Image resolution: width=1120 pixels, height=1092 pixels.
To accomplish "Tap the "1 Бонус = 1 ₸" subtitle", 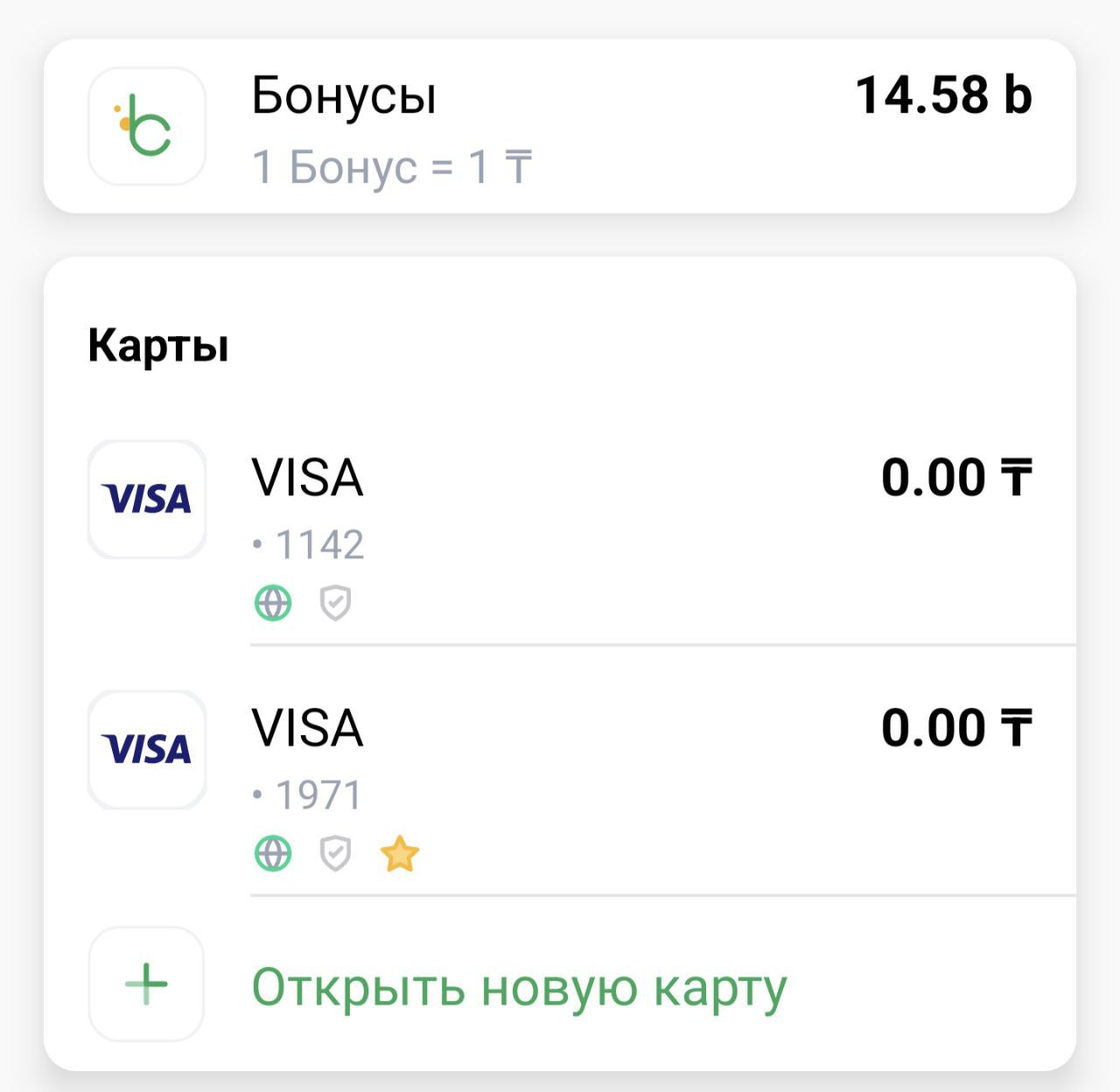I will 392,166.
